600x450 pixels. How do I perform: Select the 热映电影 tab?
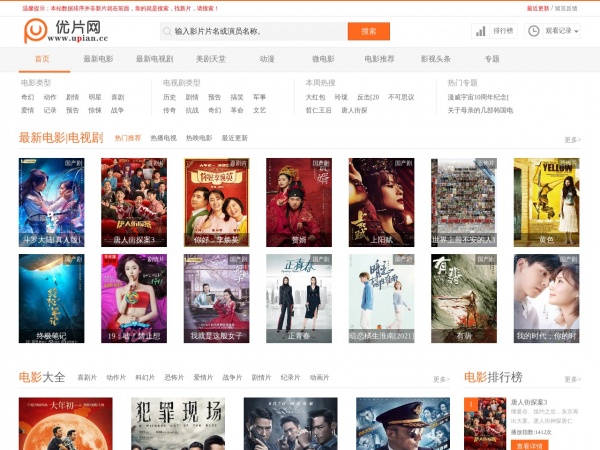(199, 138)
